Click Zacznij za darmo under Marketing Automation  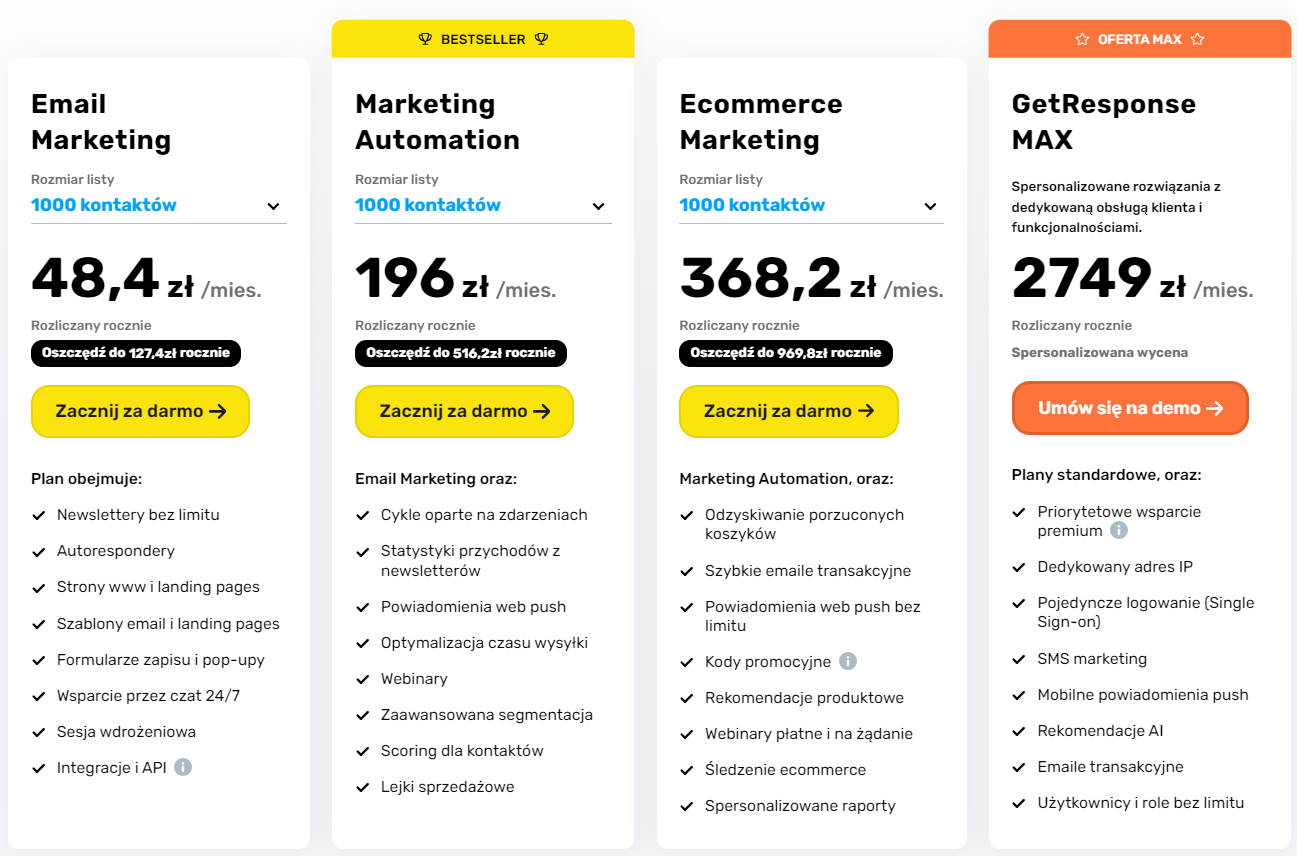[x=464, y=411]
